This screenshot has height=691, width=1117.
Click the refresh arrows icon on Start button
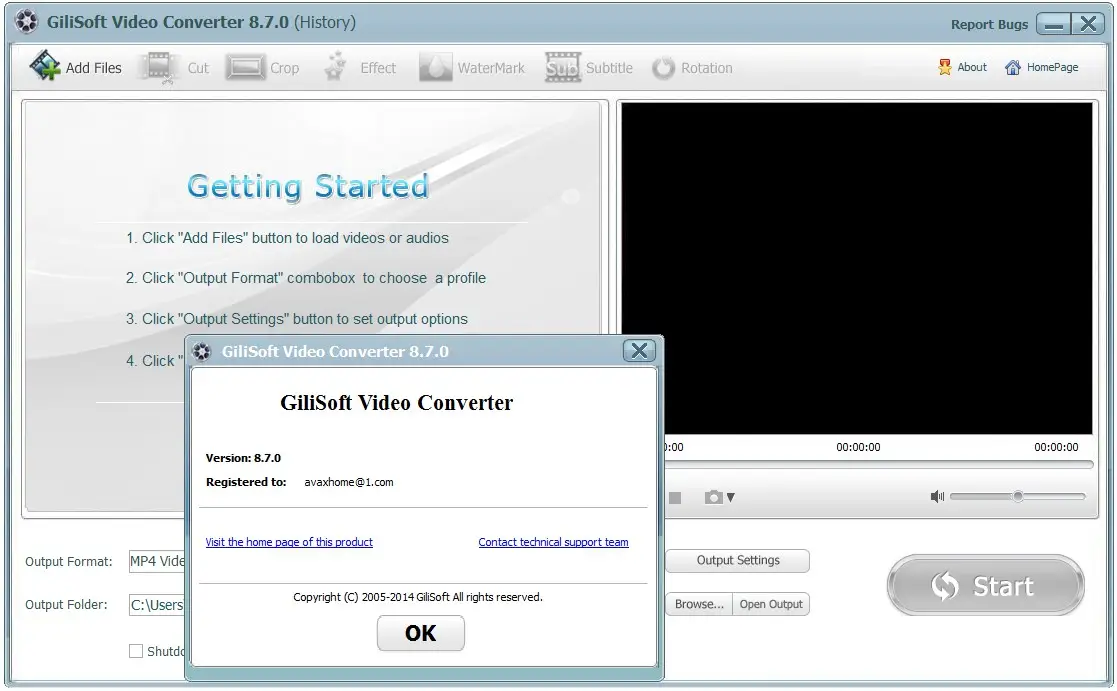point(945,586)
